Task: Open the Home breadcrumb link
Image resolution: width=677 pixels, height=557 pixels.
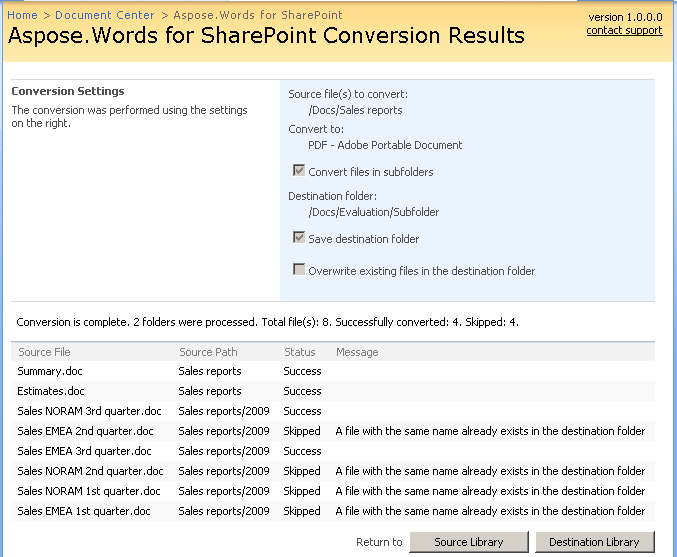Action: tap(22, 15)
